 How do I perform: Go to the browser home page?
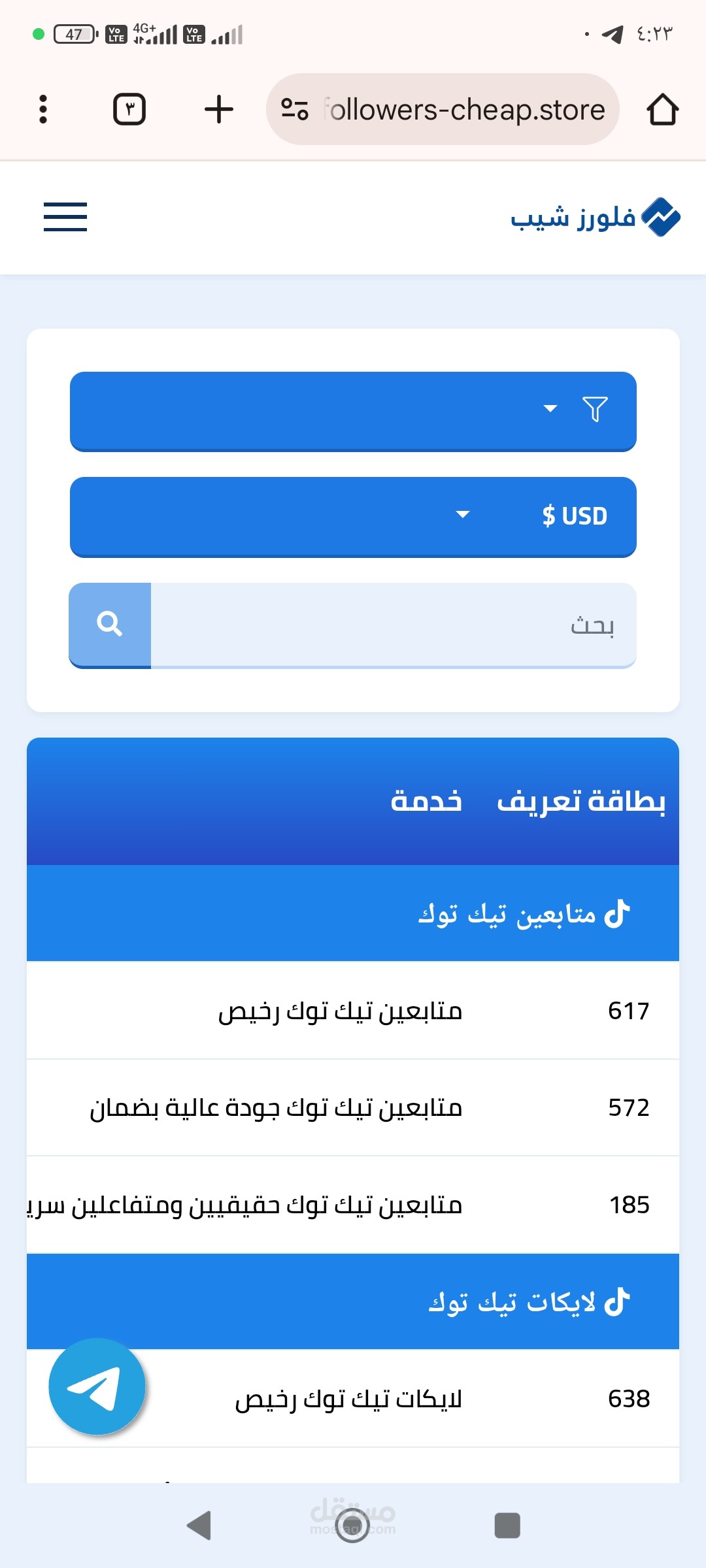662,109
